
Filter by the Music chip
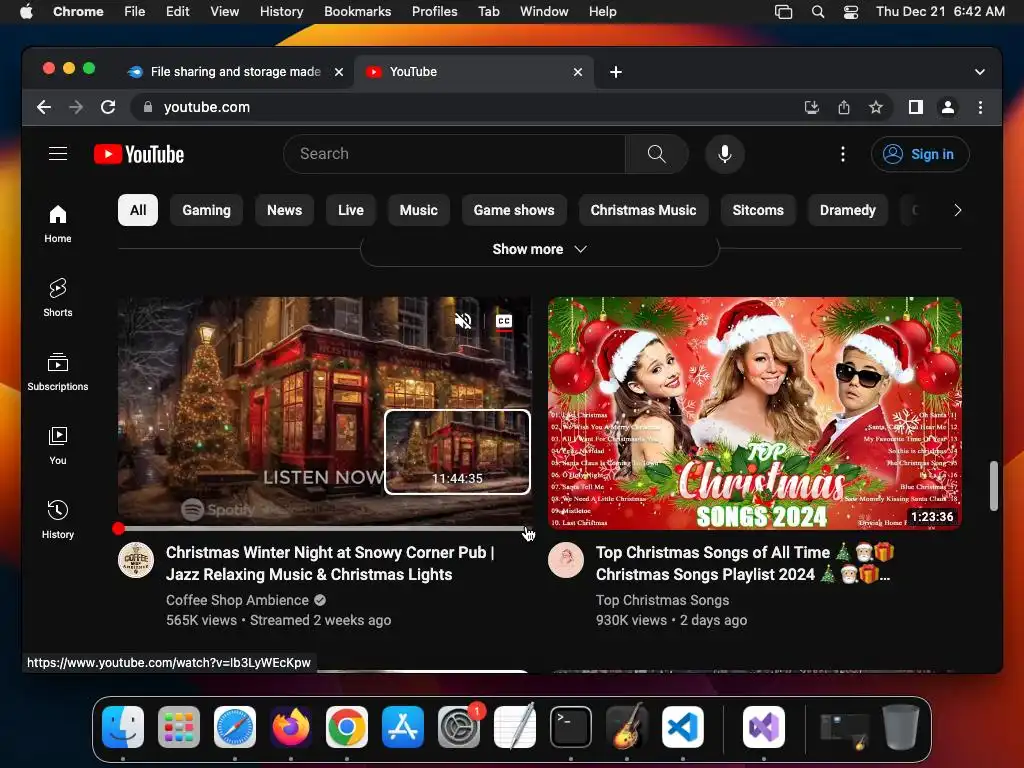[419, 210]
